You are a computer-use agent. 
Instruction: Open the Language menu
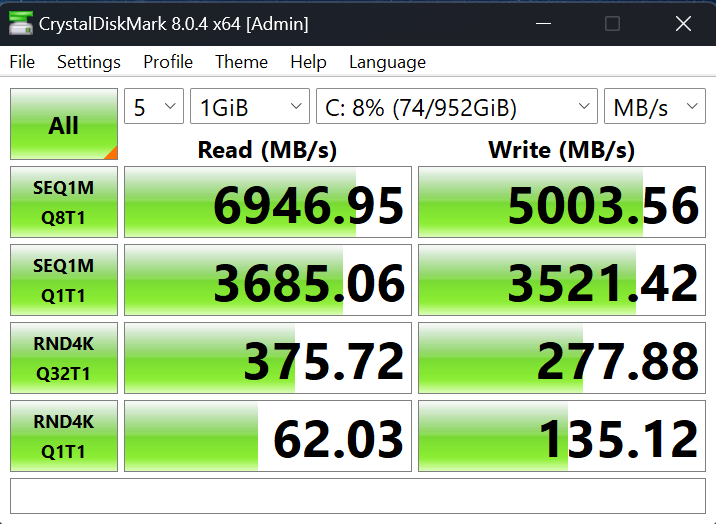coord(387,62)
